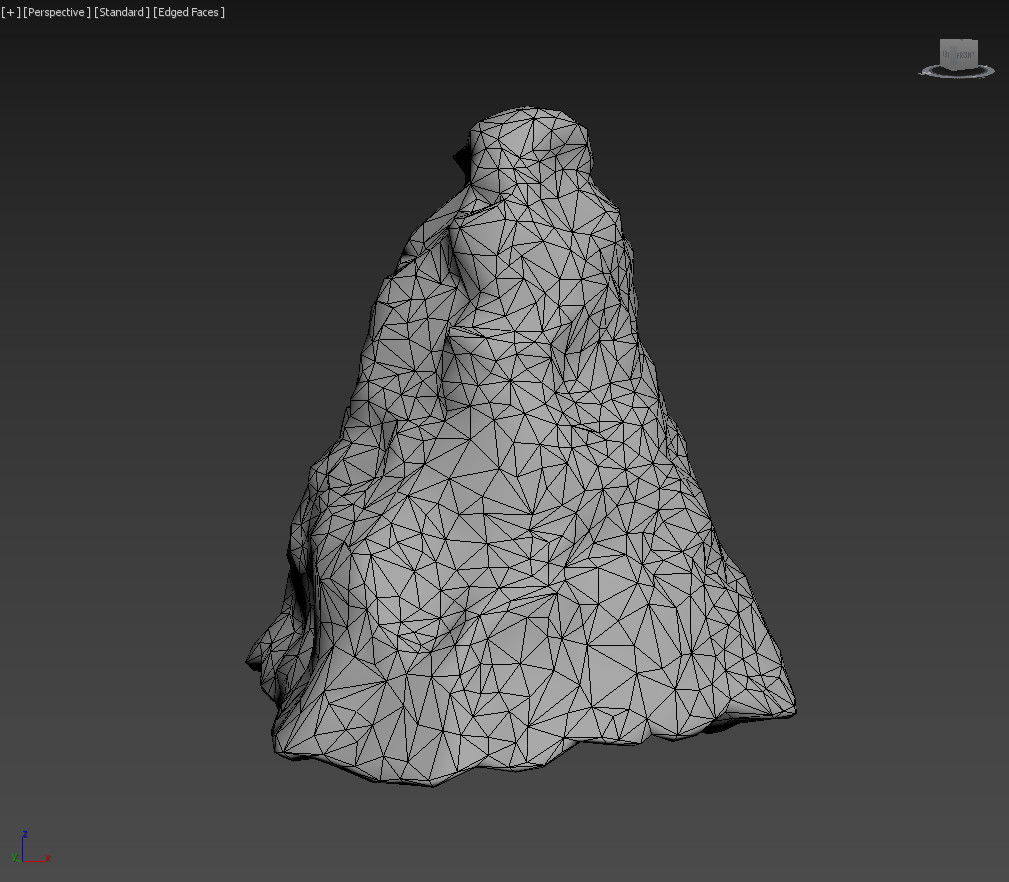This screenshot has height=882, width=1009.
Task: Click the ViewCube's right edge to orbit
Action: [975, 53]
